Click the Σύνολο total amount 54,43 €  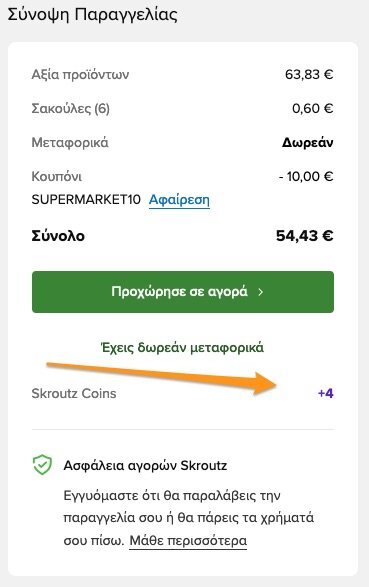pyautogui.click(x=305, y=236)
